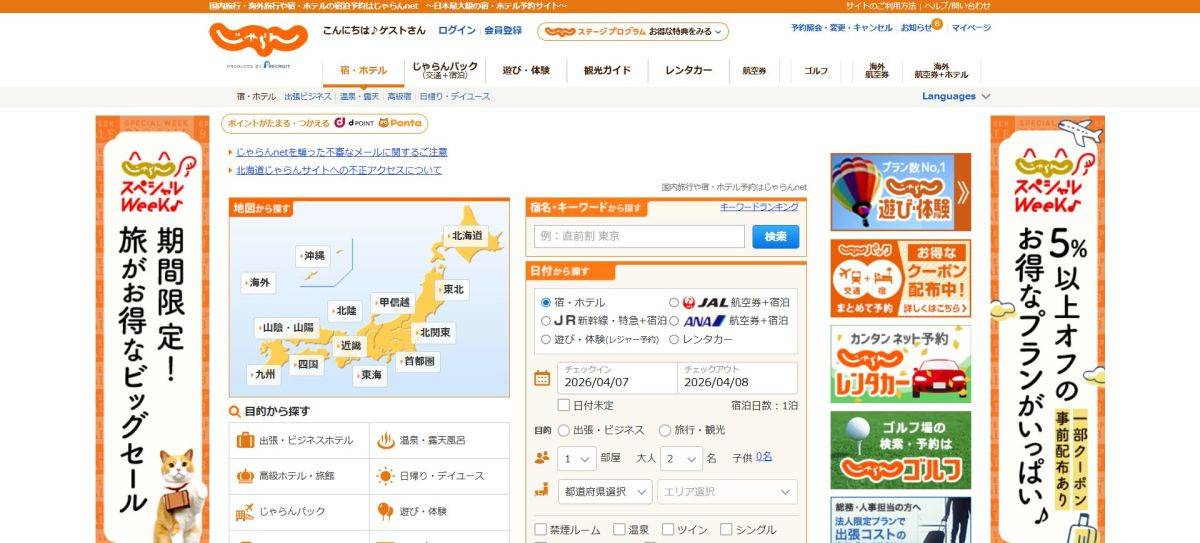Image resolution: width=1200 pixels, height=543 pixels.
Task: Select the 宿・ホテル radio button
Action: coord(546,302)
